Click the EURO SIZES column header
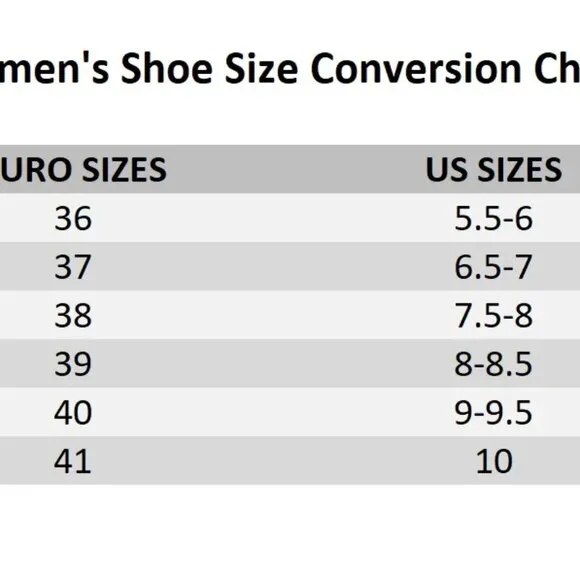This screenshot has height=580, width=580. coord(83,169)
